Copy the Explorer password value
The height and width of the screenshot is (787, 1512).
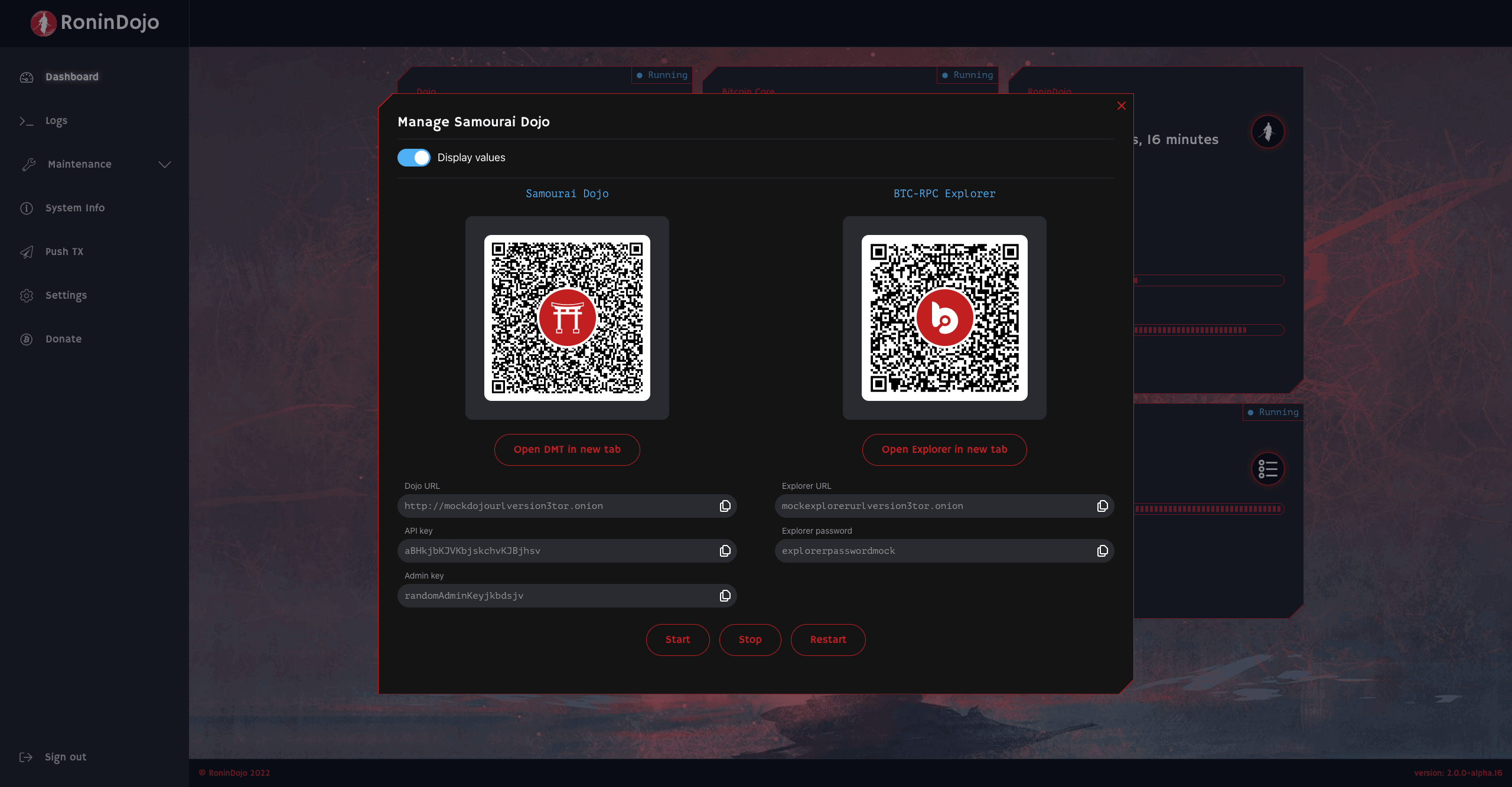click(1103, 551)
